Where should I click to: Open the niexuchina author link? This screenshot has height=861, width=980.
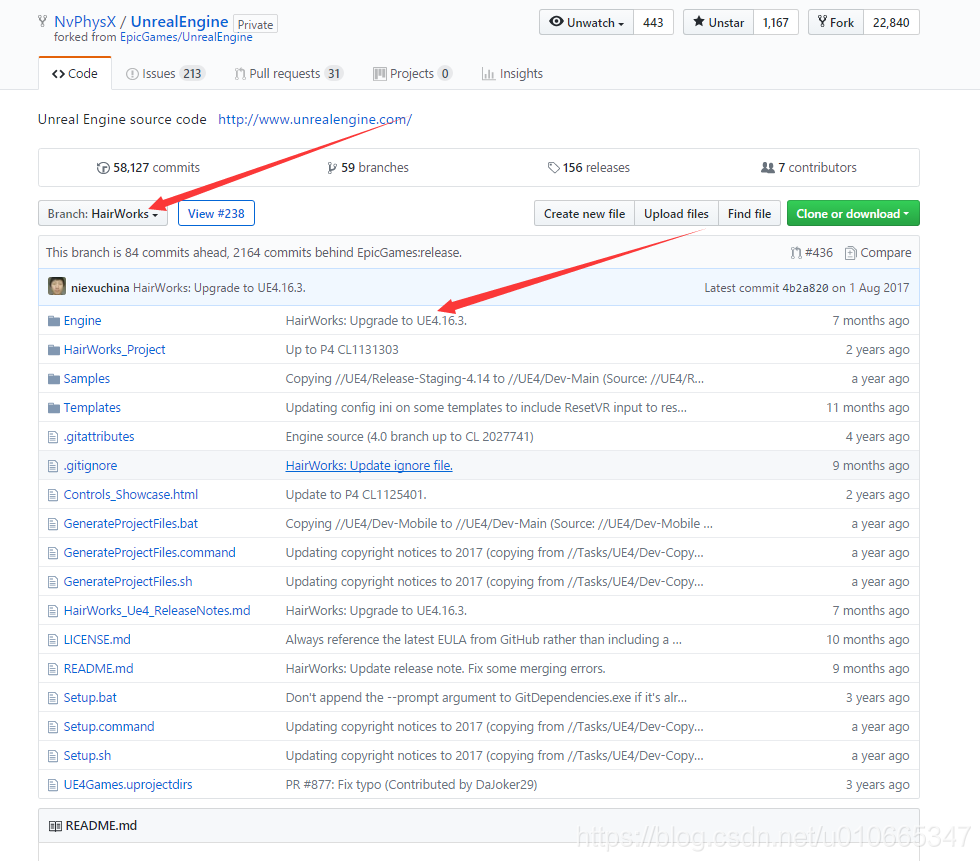click(x=100, y=288)
